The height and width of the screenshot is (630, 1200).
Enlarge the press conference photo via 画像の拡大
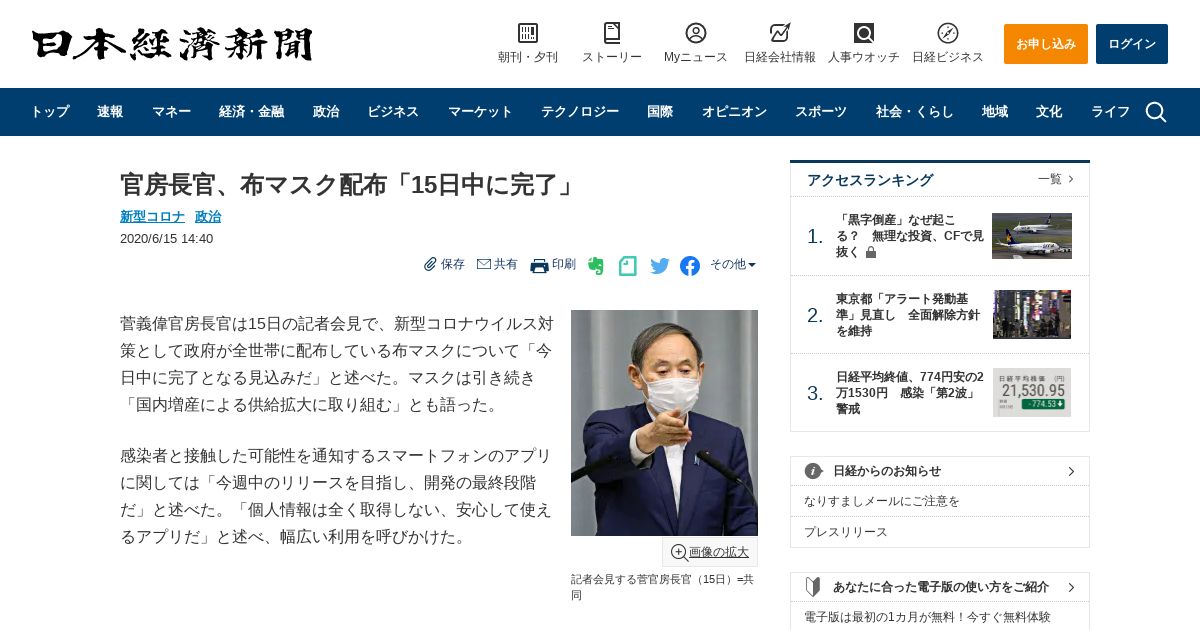point(710,552)
